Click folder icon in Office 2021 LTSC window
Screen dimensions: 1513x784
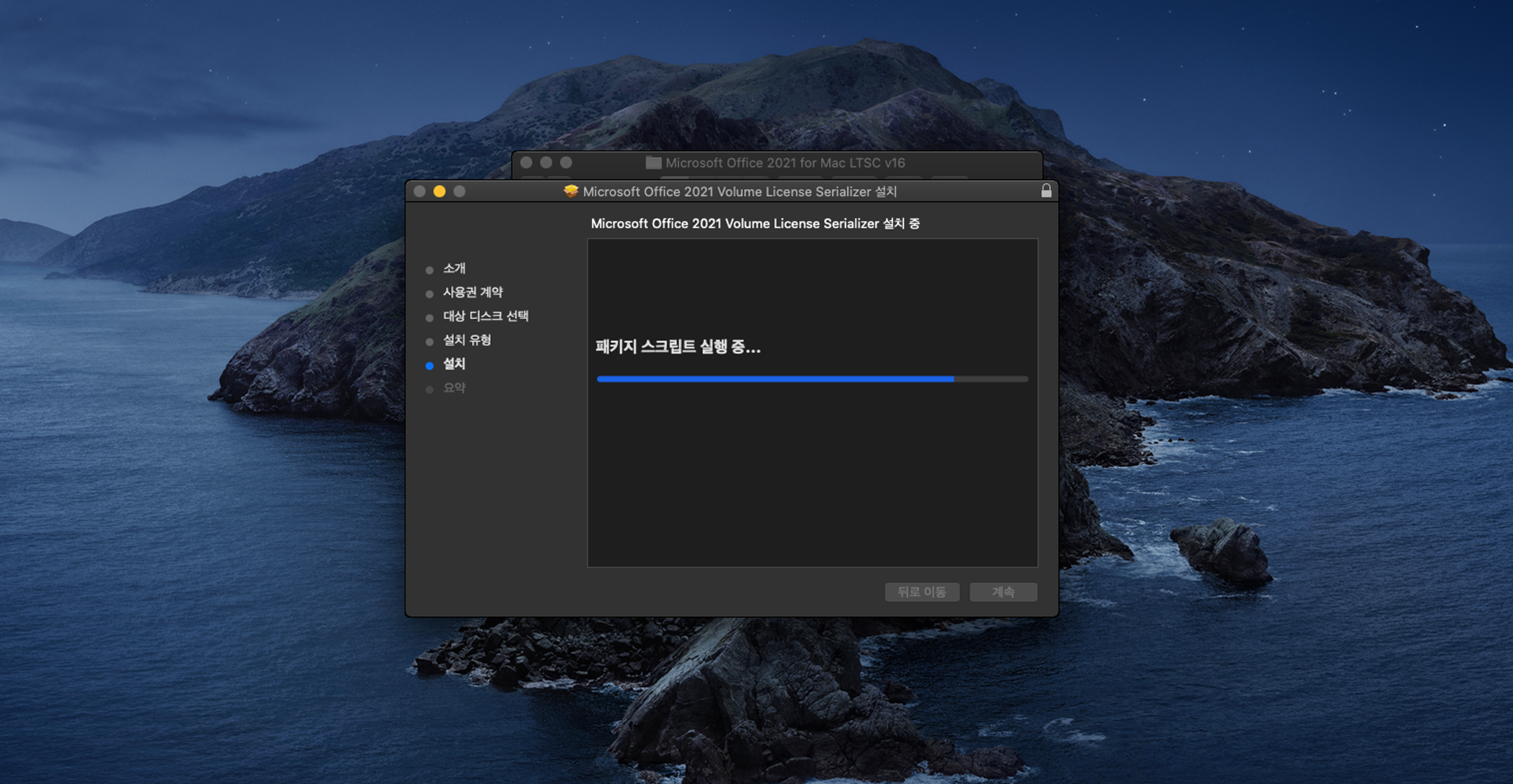(x=654, y=163)
